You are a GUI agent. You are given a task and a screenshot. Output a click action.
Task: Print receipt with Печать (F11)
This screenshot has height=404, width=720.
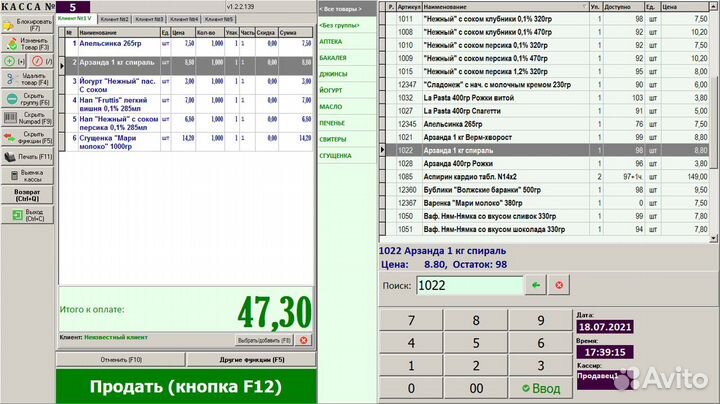27,156
